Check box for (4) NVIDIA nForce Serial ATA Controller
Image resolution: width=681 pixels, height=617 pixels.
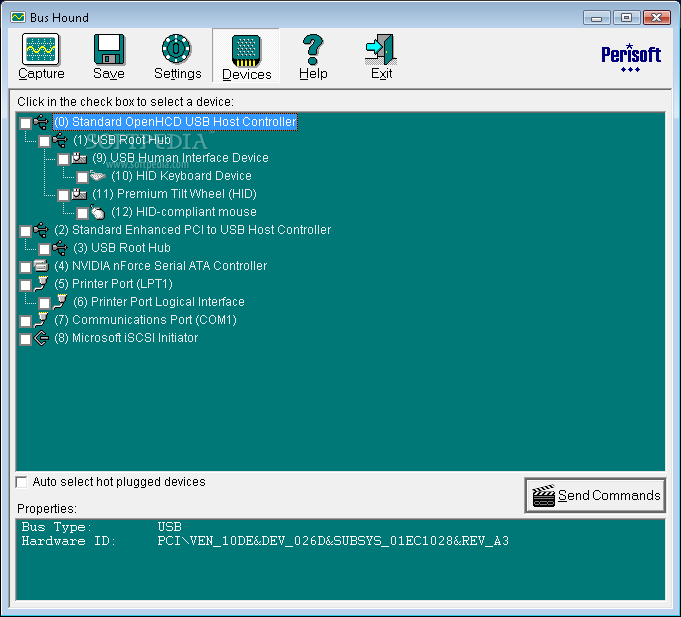click(25, 267)
